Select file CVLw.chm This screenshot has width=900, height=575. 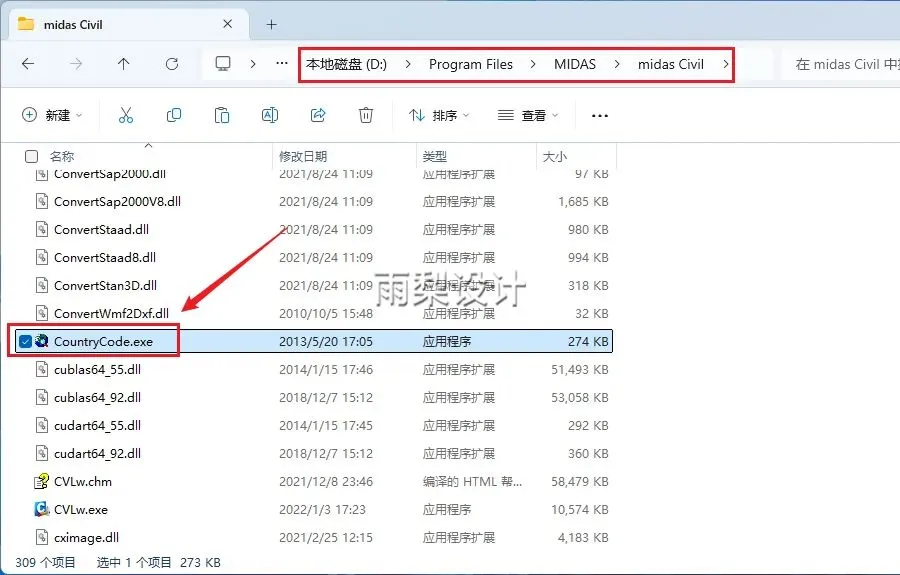[x=83, y=481]
